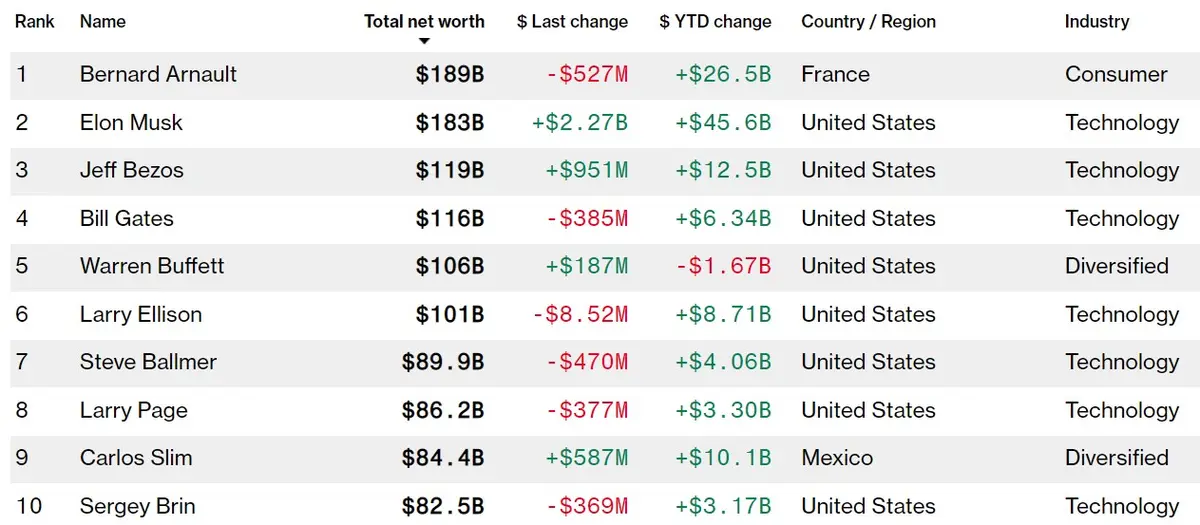The image size is (1200, 525).
Task: Open Elon Musk's profile link
Action: click(x=131, y=122)
